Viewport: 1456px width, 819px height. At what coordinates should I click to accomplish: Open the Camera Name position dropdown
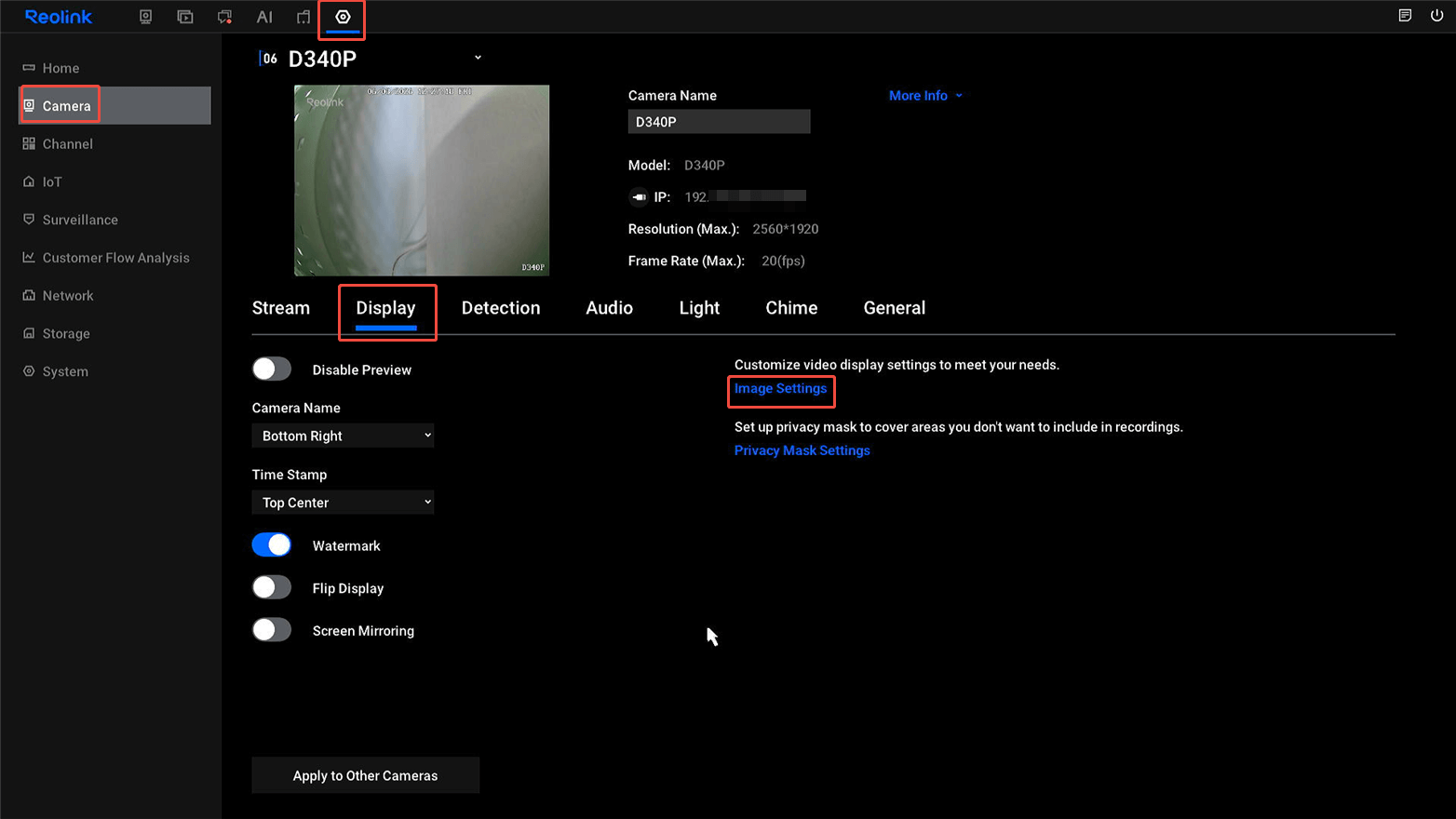coord(343,435)
